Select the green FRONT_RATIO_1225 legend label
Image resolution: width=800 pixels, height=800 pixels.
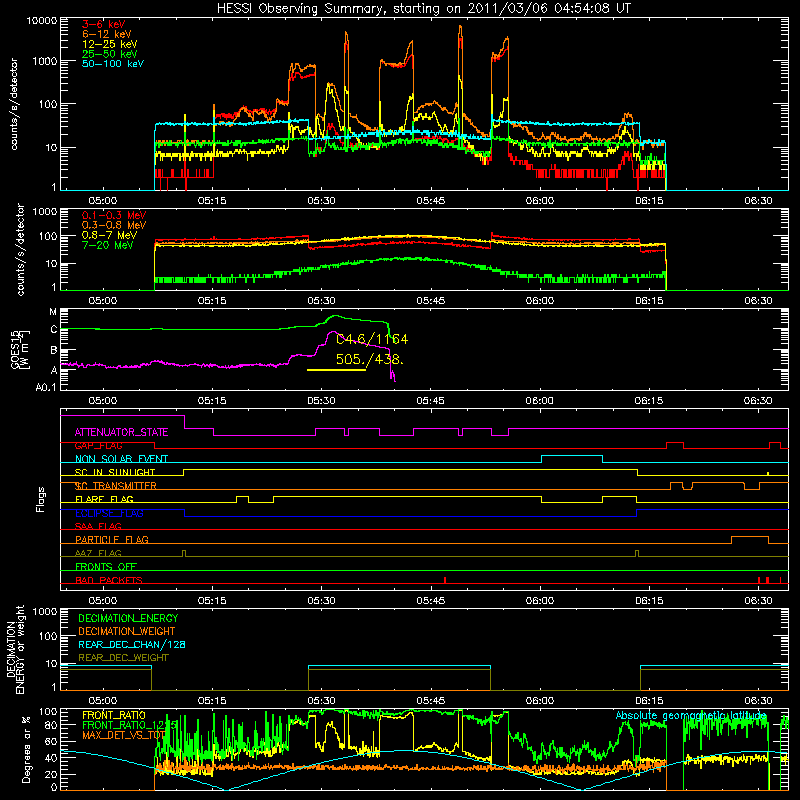point(130,726)
